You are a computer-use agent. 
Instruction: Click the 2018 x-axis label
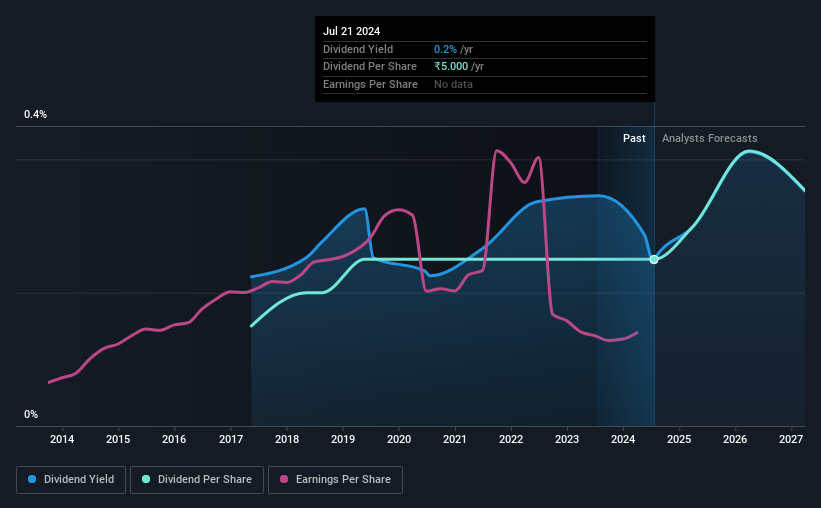click(x=287, y=439)
